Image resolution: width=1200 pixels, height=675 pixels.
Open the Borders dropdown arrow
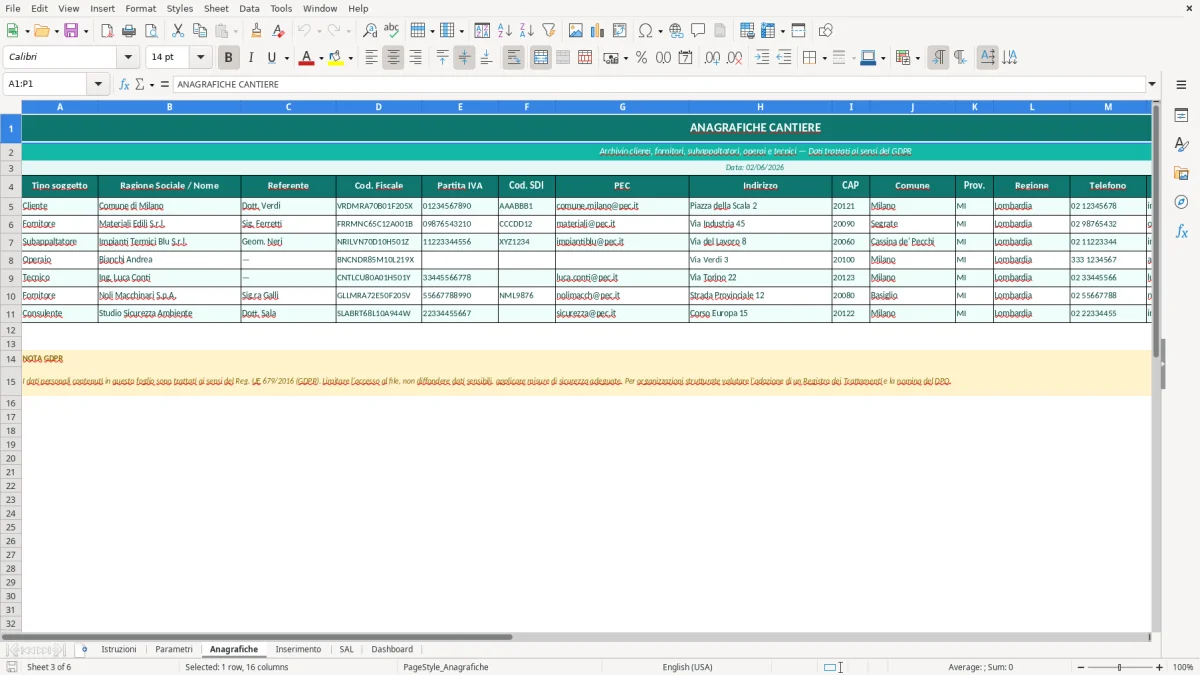point(824,58)
